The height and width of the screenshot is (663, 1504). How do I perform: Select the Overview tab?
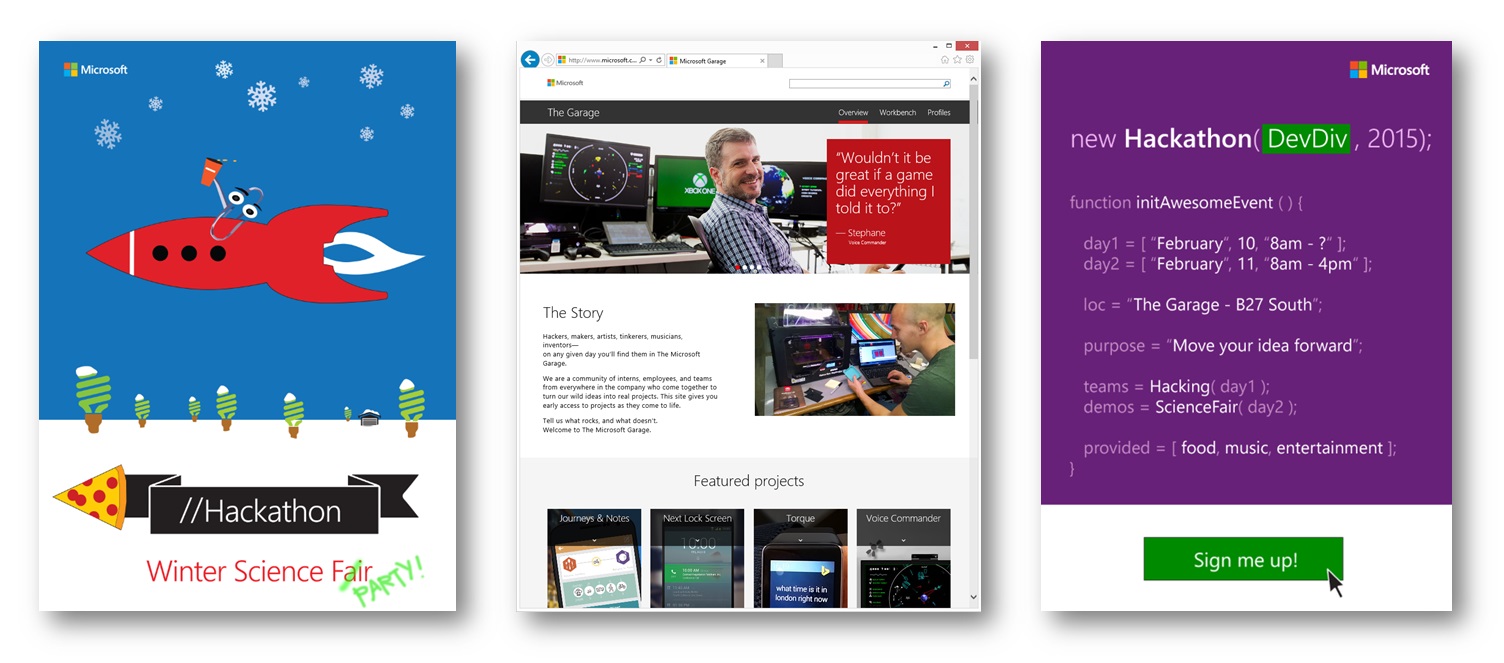pos(853,113)
